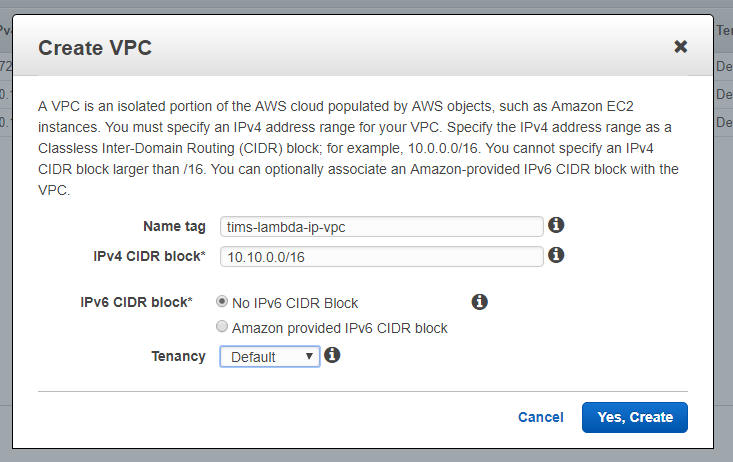Click the IPv6 CIDR block* label
Image resolution: width=733 pixels, height=462 pixels.
(136, 302)
